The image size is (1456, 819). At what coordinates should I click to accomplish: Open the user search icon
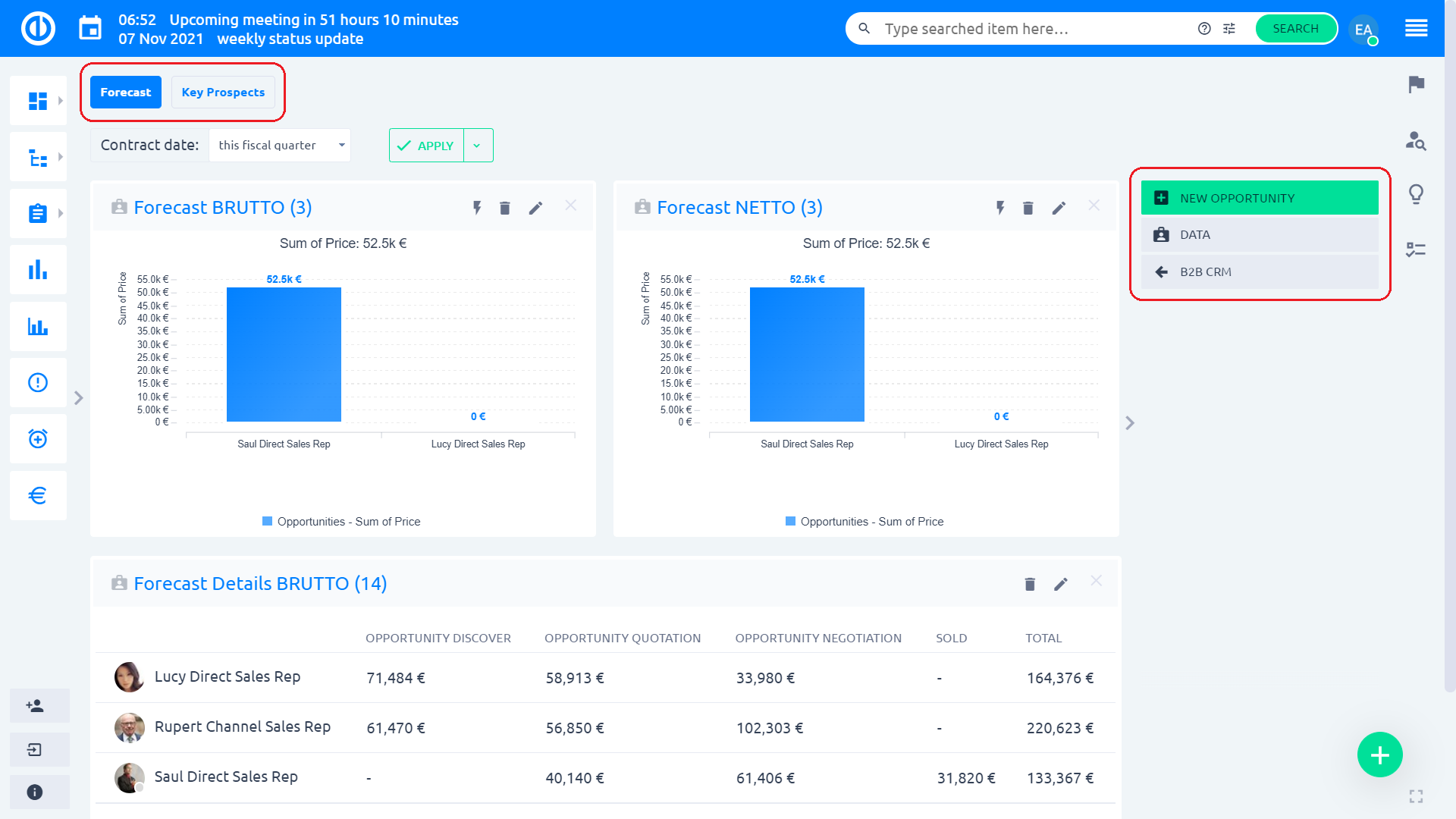tap(1416, 140)
